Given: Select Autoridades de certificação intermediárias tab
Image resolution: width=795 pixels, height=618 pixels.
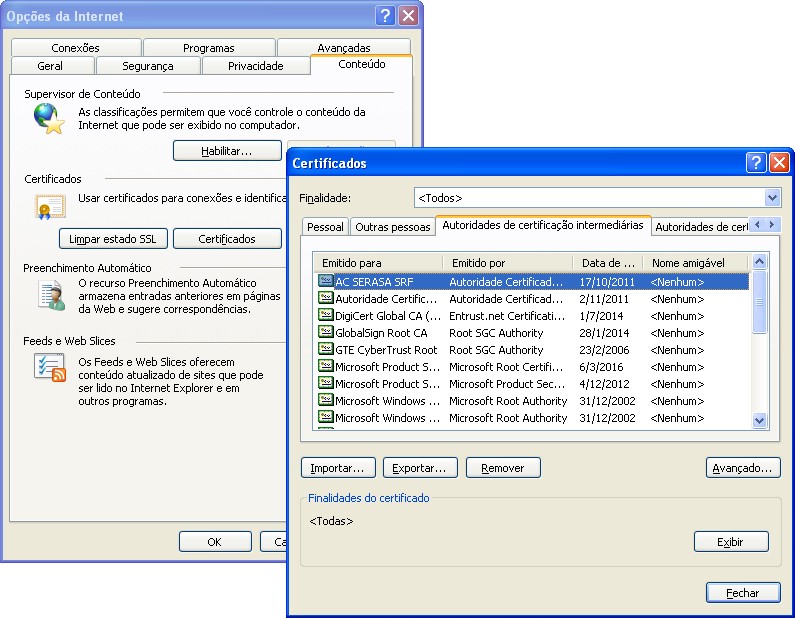Looking at the screenshot, I should 543,225.
